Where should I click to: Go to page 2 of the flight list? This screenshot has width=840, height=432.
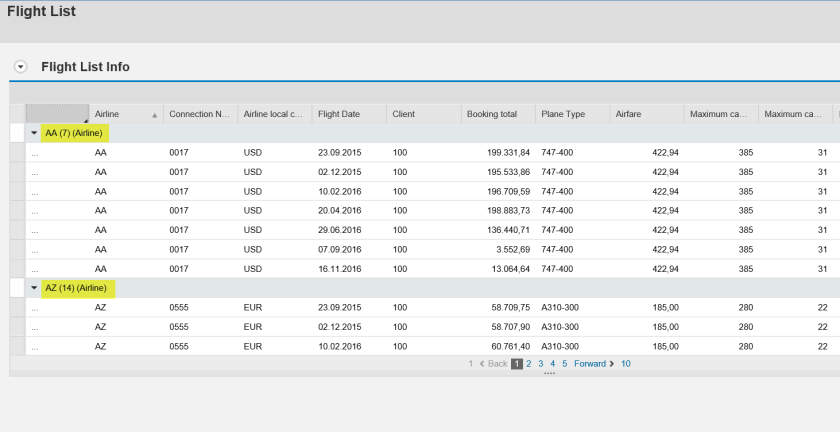[x=529, y=364]
